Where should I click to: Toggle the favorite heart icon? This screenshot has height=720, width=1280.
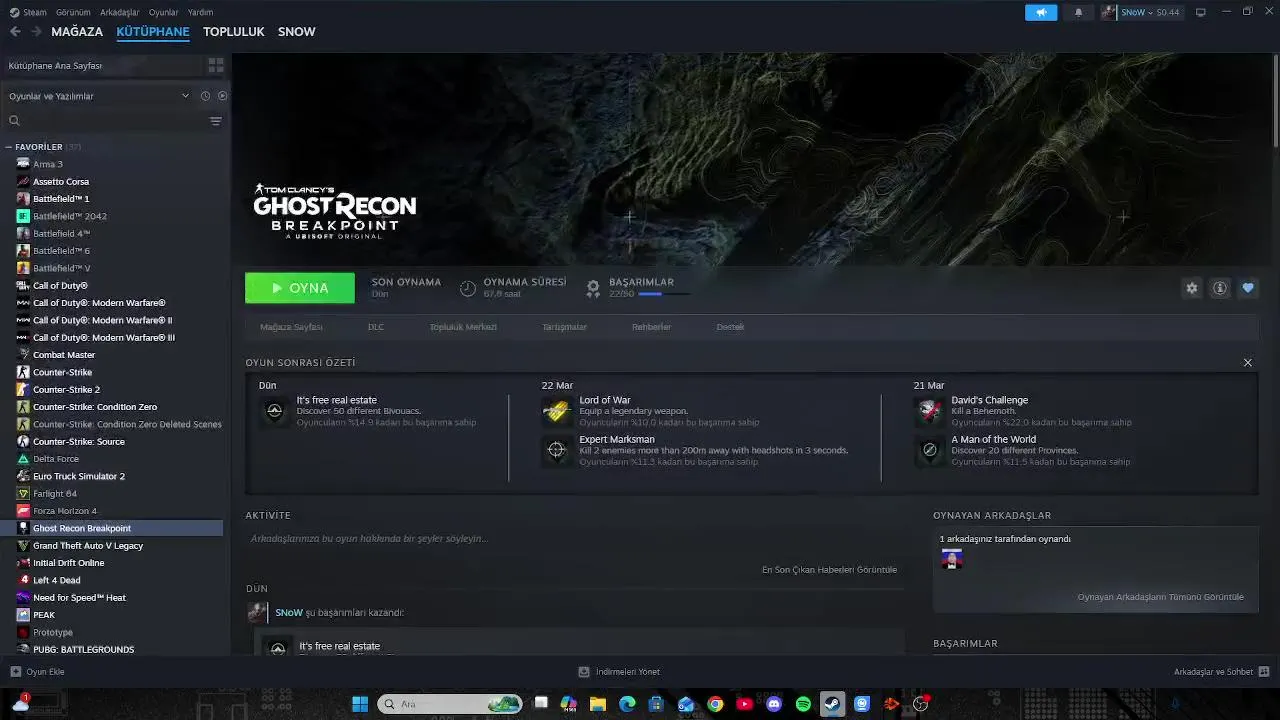(1248, 288)
